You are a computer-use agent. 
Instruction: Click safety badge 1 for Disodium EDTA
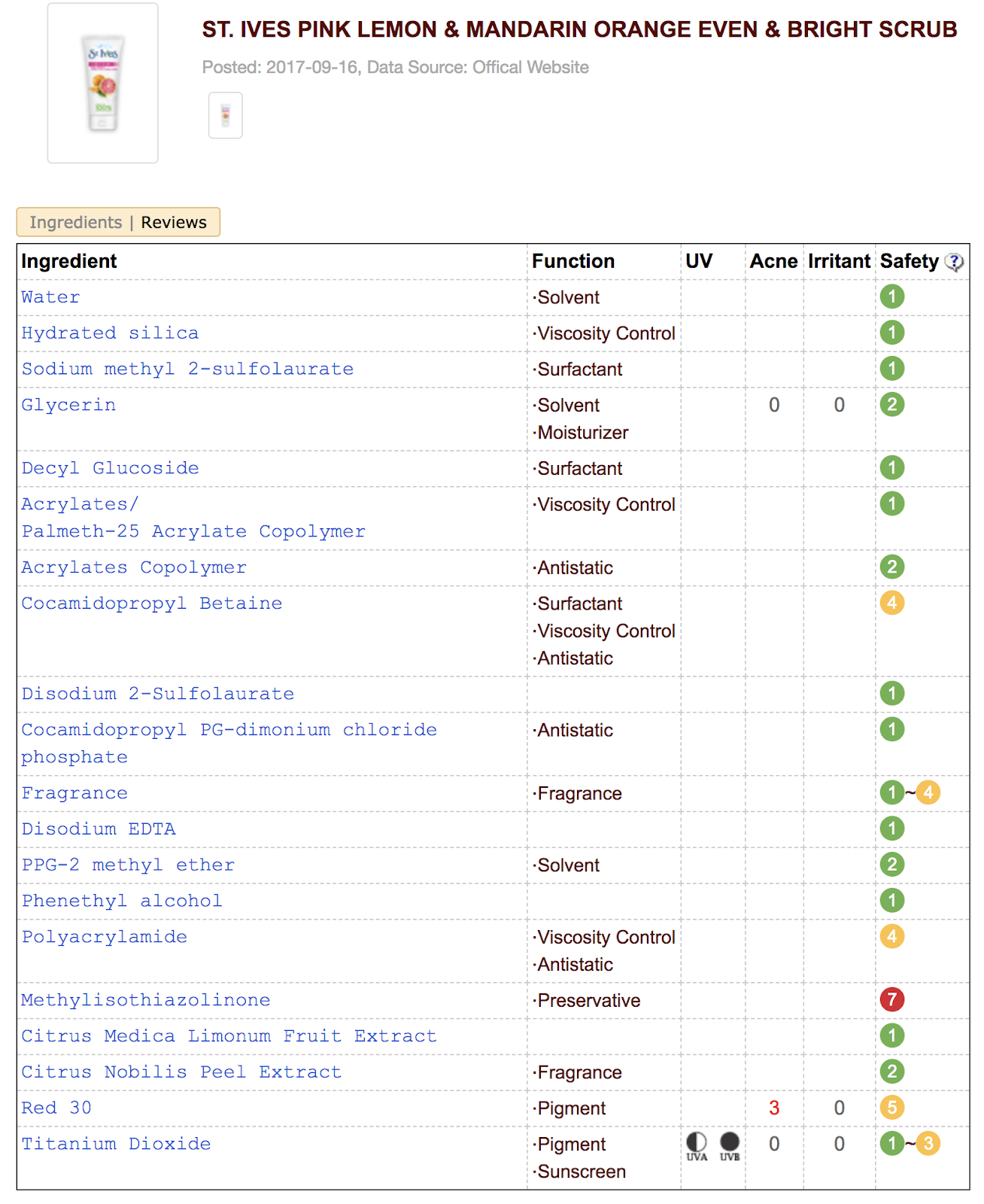(x=892, y=829)
